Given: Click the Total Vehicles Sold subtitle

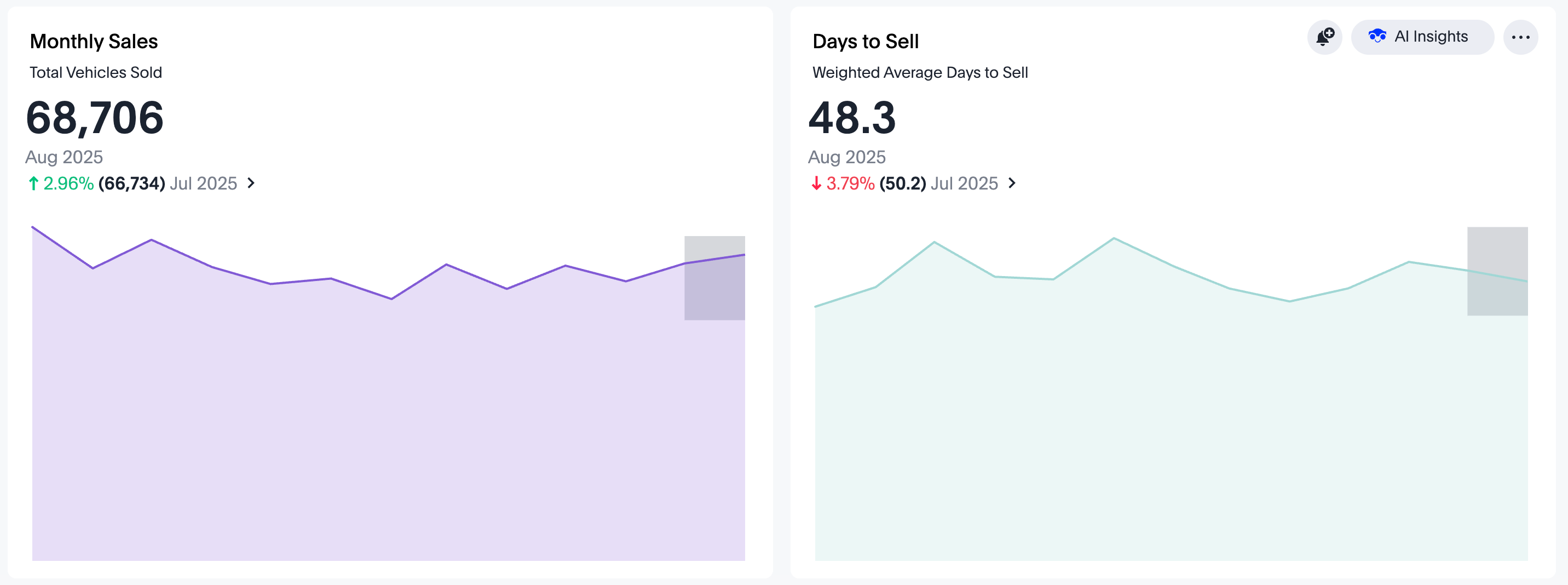Looking at the screenshot, I should [x=96, y=72].
